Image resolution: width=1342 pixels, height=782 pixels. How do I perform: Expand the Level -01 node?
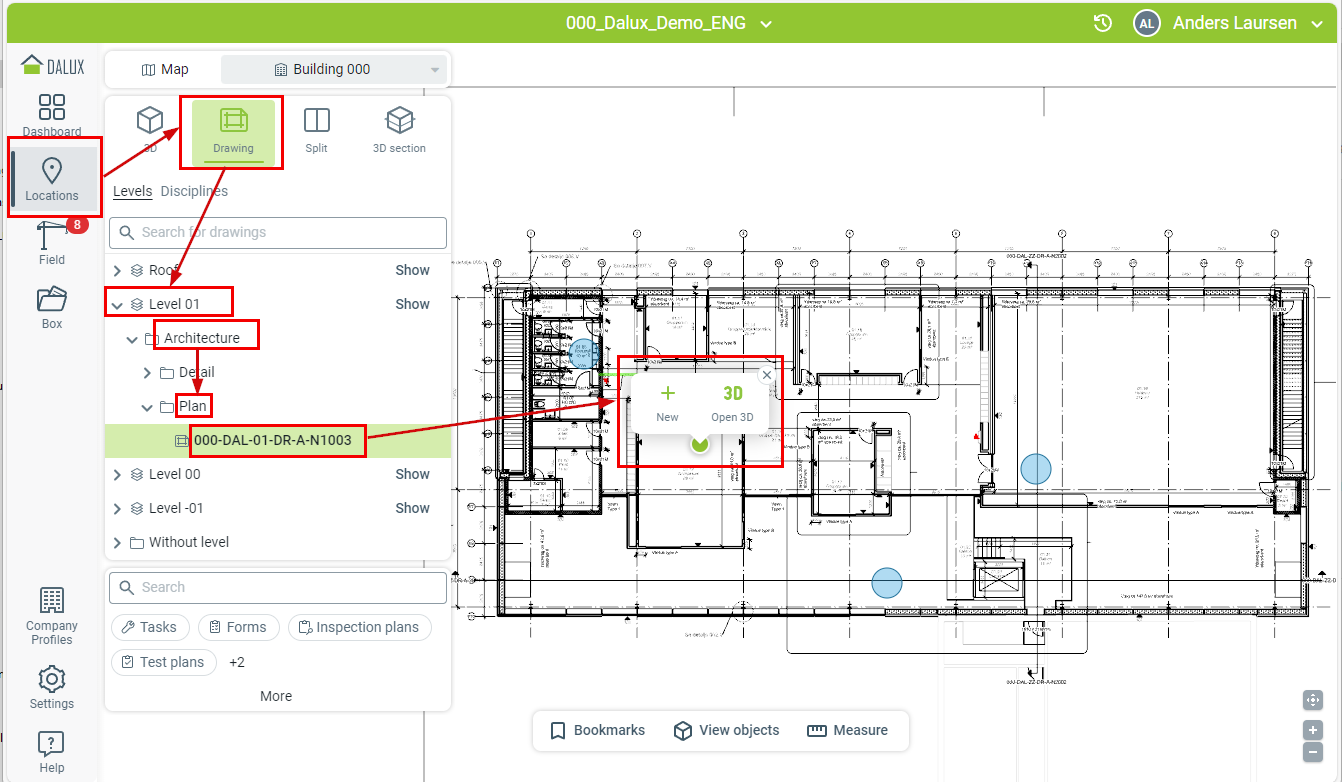point(117,508)
